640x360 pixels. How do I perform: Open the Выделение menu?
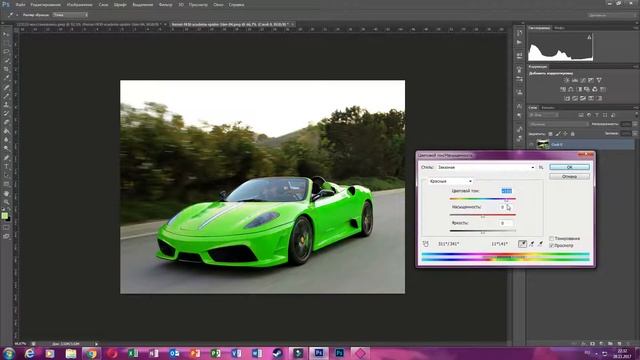point(143,5)
